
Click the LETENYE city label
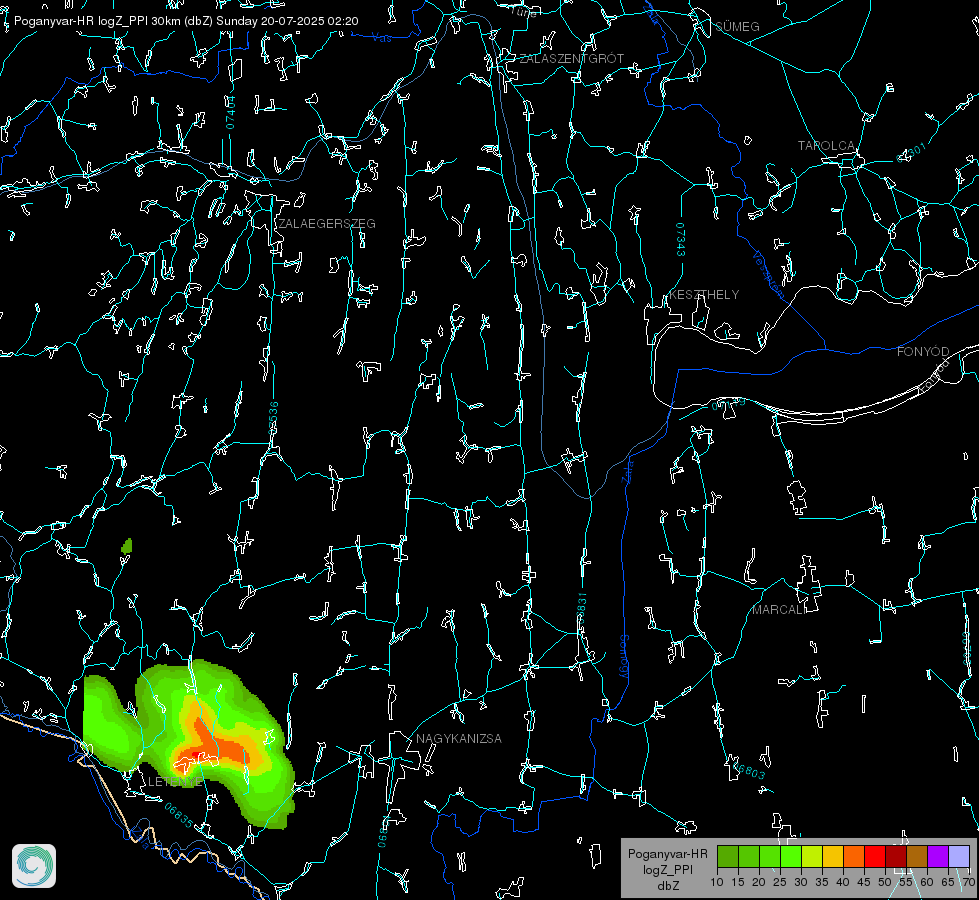(175, 782)
